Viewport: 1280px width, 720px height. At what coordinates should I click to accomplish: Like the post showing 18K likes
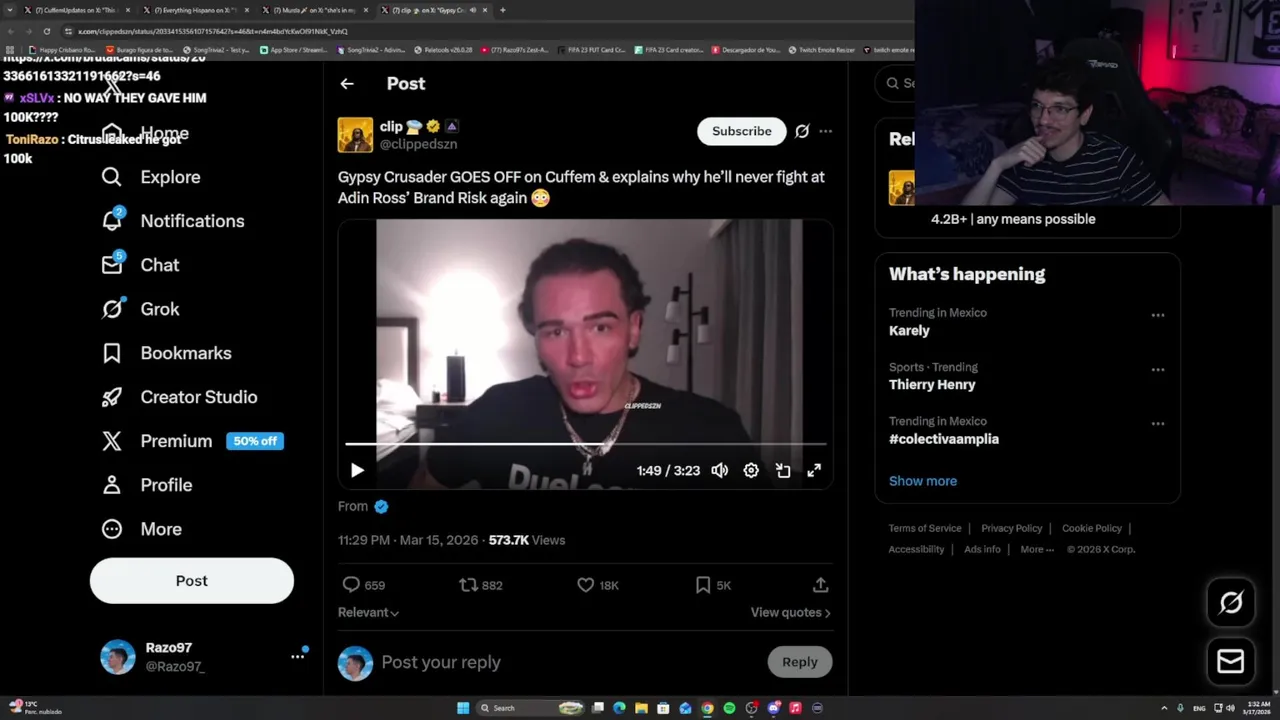[586, 585]
